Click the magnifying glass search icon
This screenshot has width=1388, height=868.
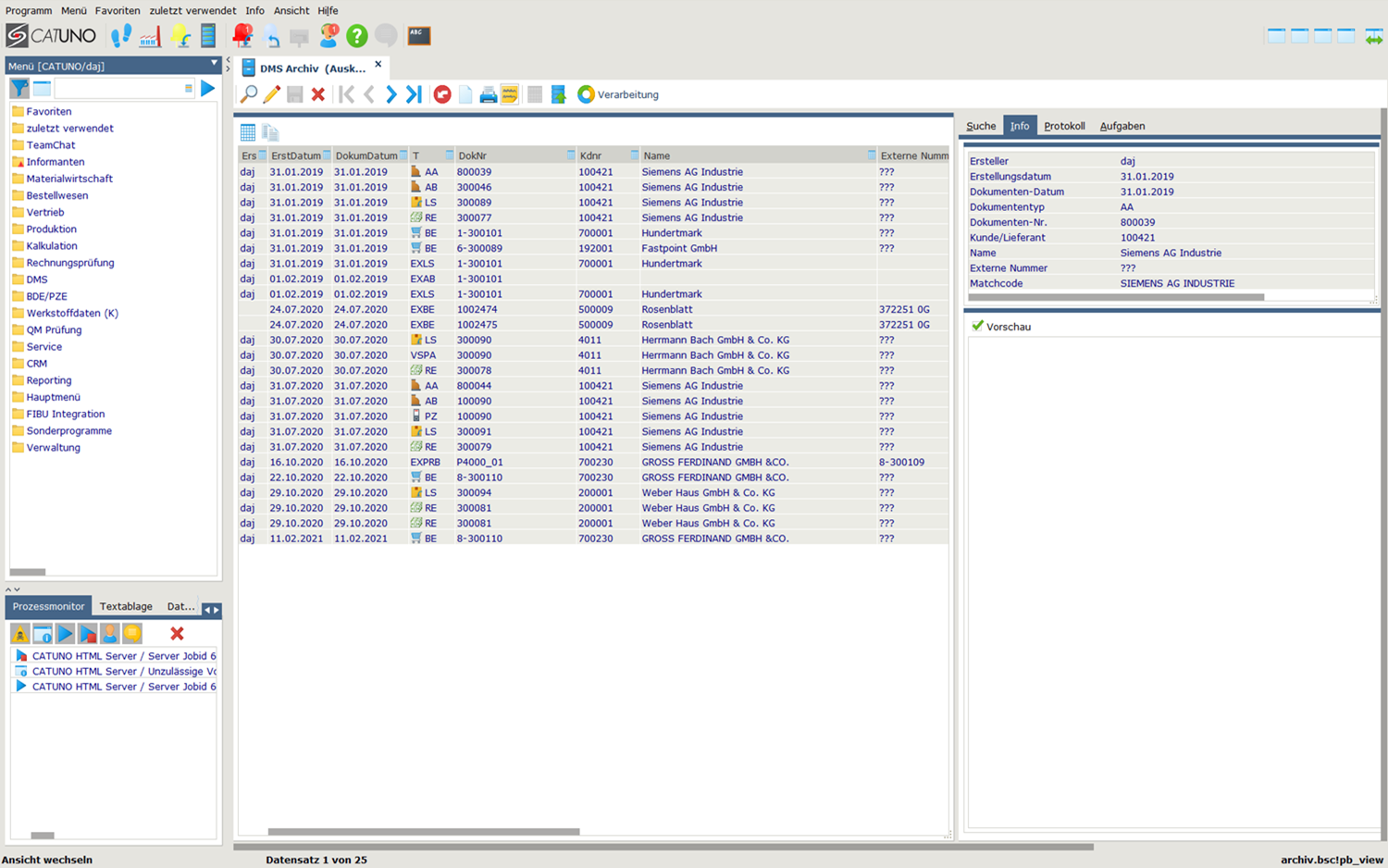tap(249, 94)
